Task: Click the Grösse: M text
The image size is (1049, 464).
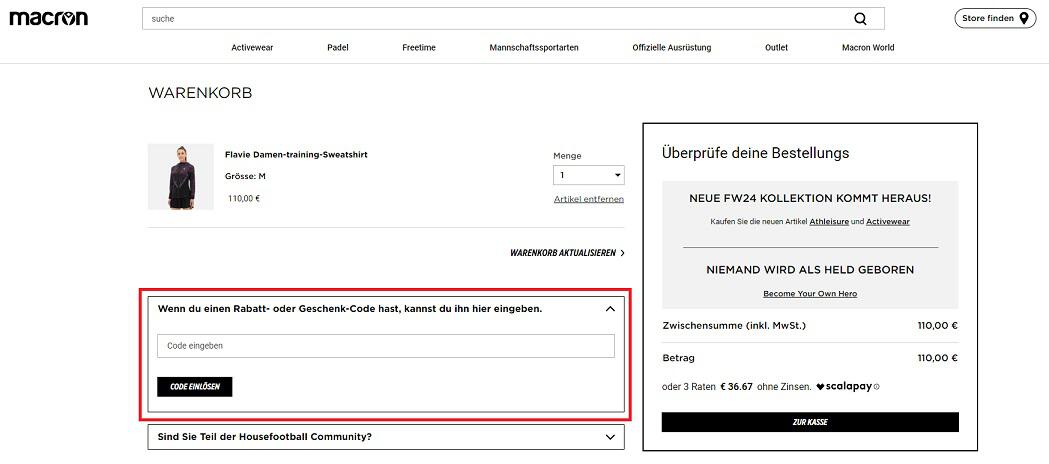Action: pyautogui.click(x=246, y=177)
